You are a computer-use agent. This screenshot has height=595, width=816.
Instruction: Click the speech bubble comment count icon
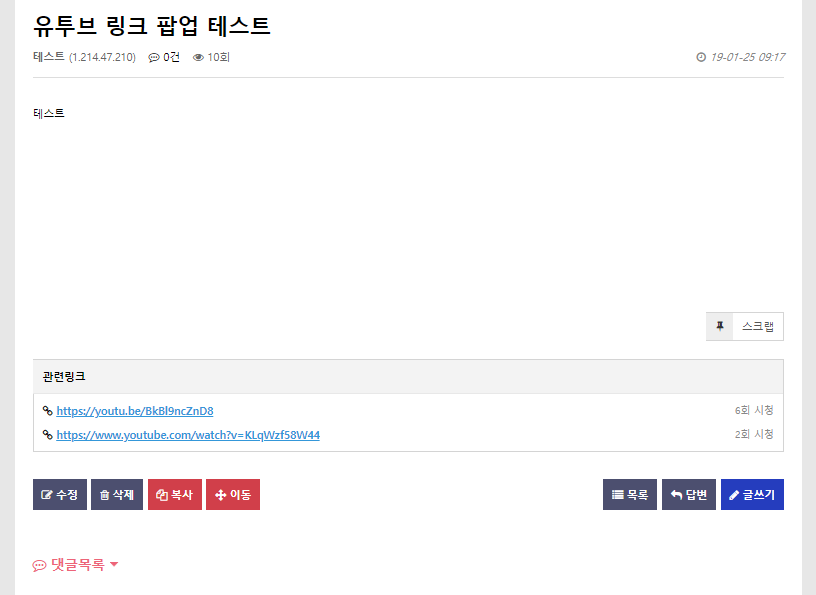click(154, 57)
